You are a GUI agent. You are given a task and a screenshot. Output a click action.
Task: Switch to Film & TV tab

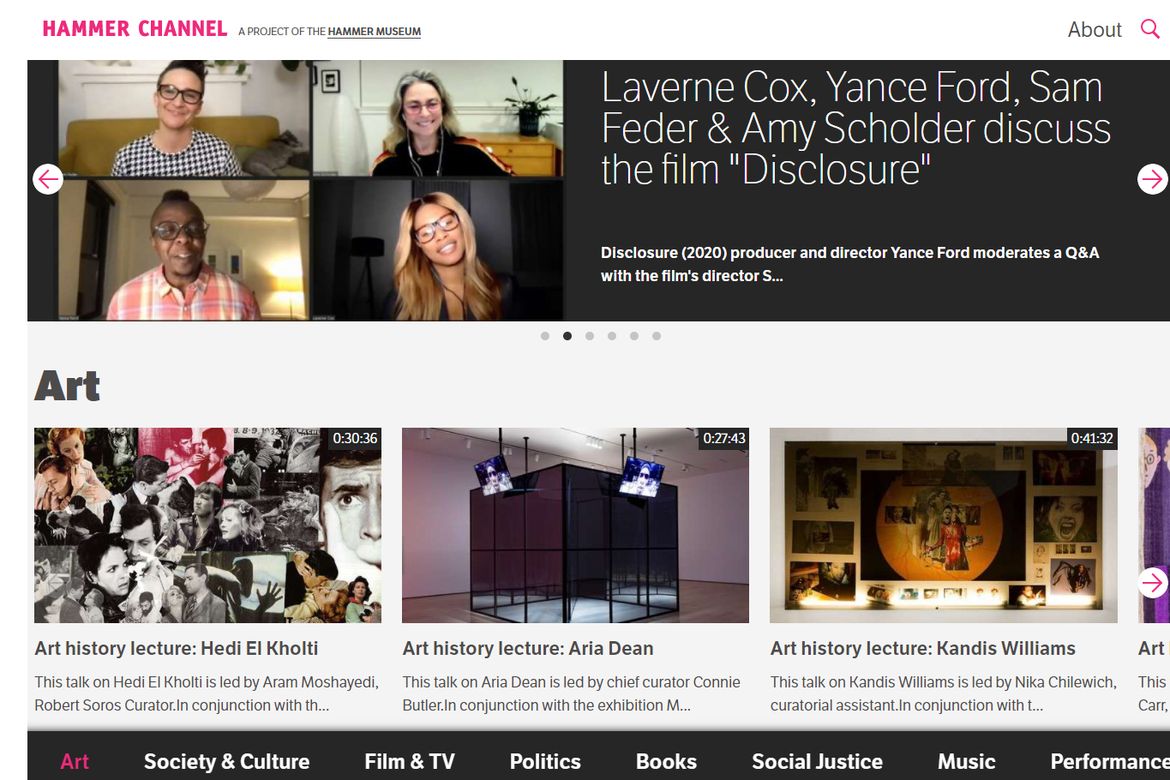click(410, 761)
